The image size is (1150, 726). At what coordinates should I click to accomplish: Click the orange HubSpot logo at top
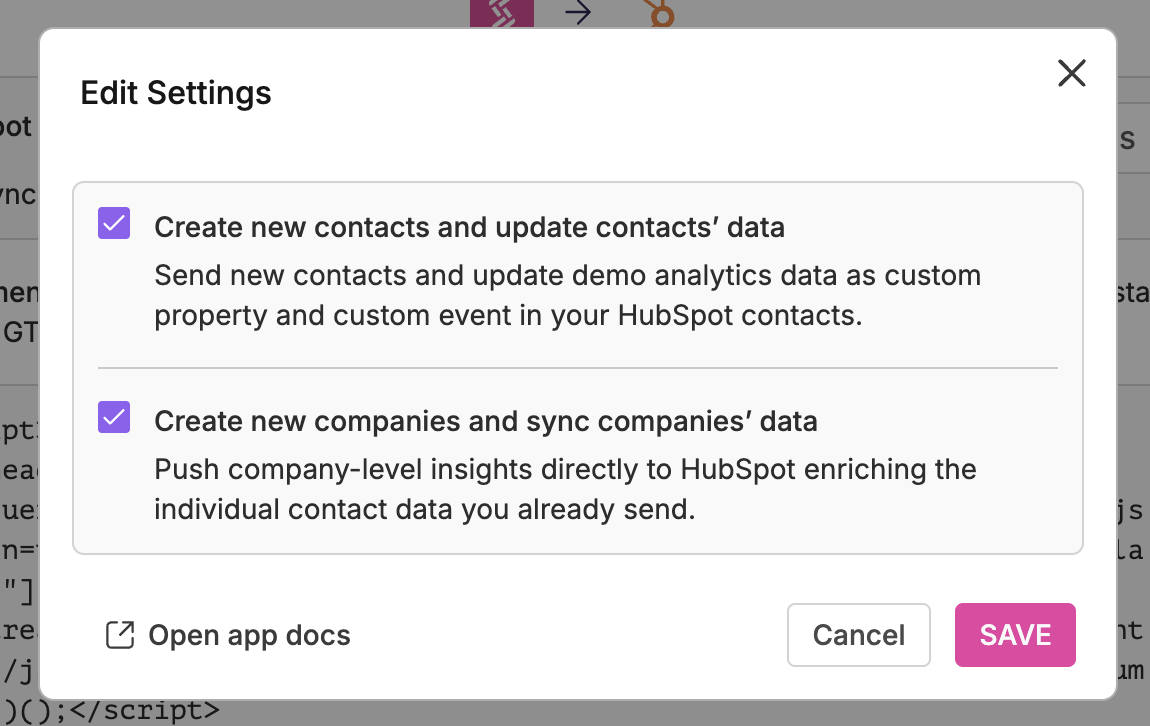[660, 13]
